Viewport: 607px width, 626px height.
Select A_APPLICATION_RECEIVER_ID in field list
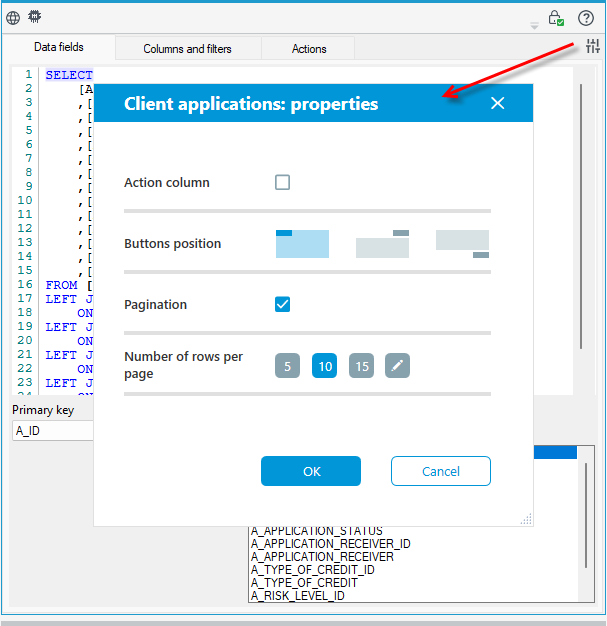coord(331,544)
